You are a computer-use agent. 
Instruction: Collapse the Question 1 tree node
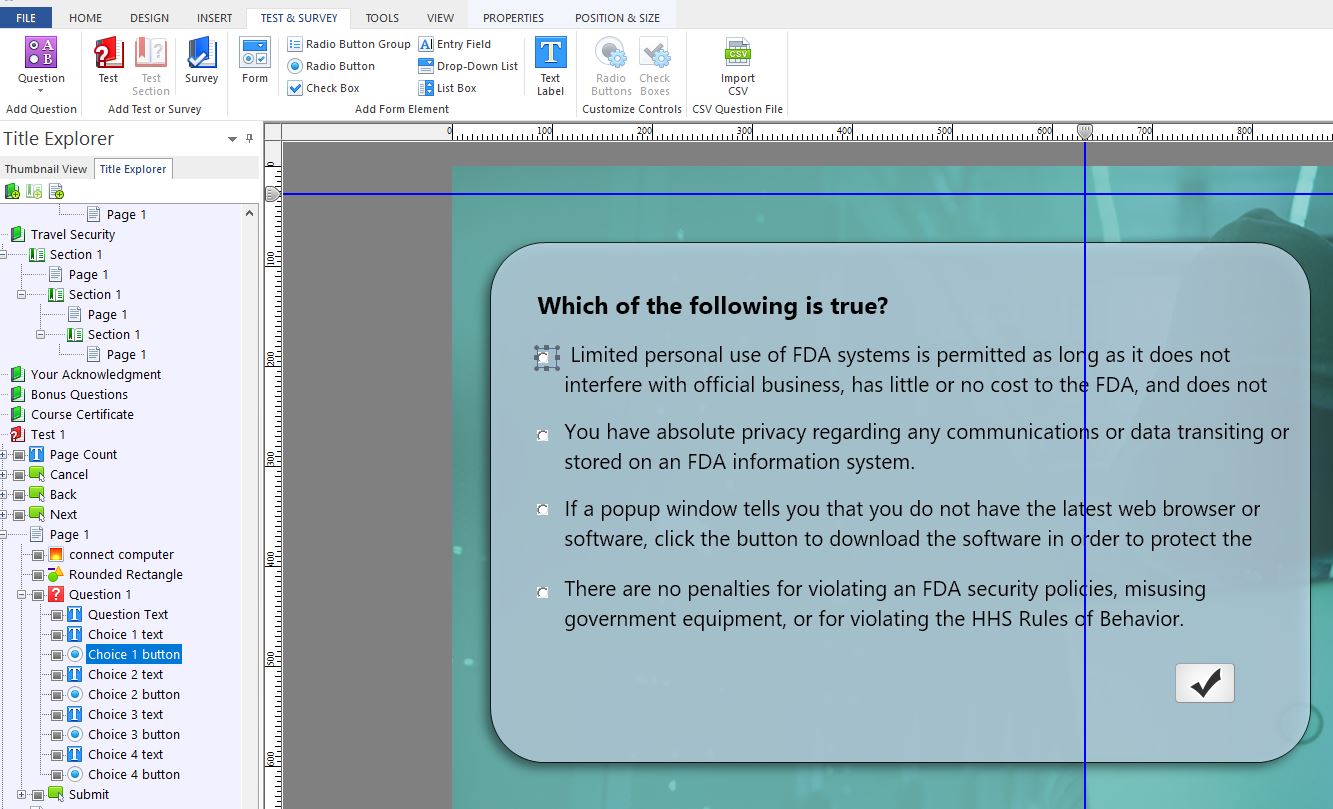22,594
